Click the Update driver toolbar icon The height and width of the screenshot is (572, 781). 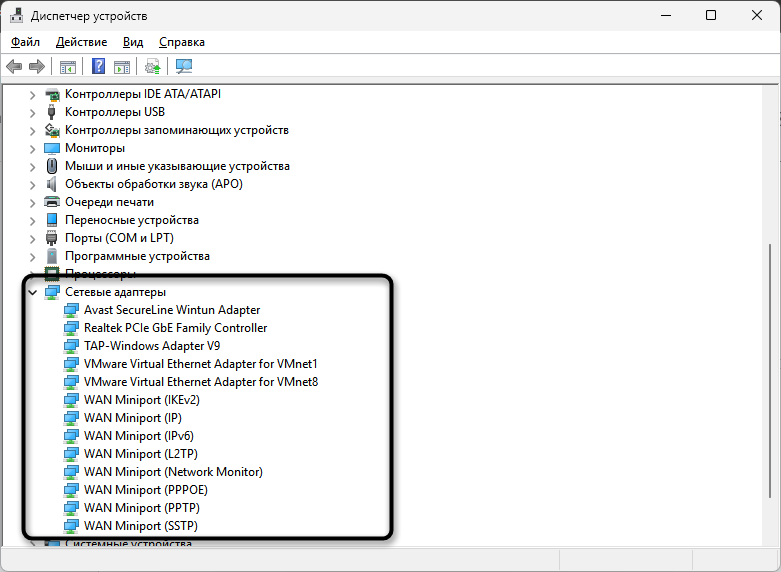tap(152, 66)
